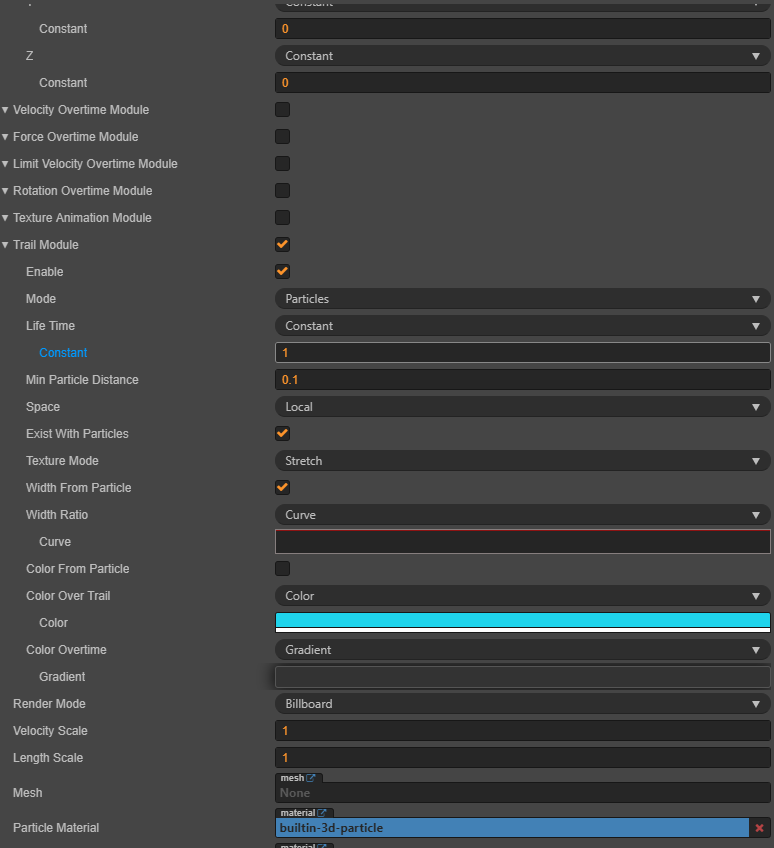Open the Texture Mode dropdown
774x848 pixels.
(x=522, y=461)
